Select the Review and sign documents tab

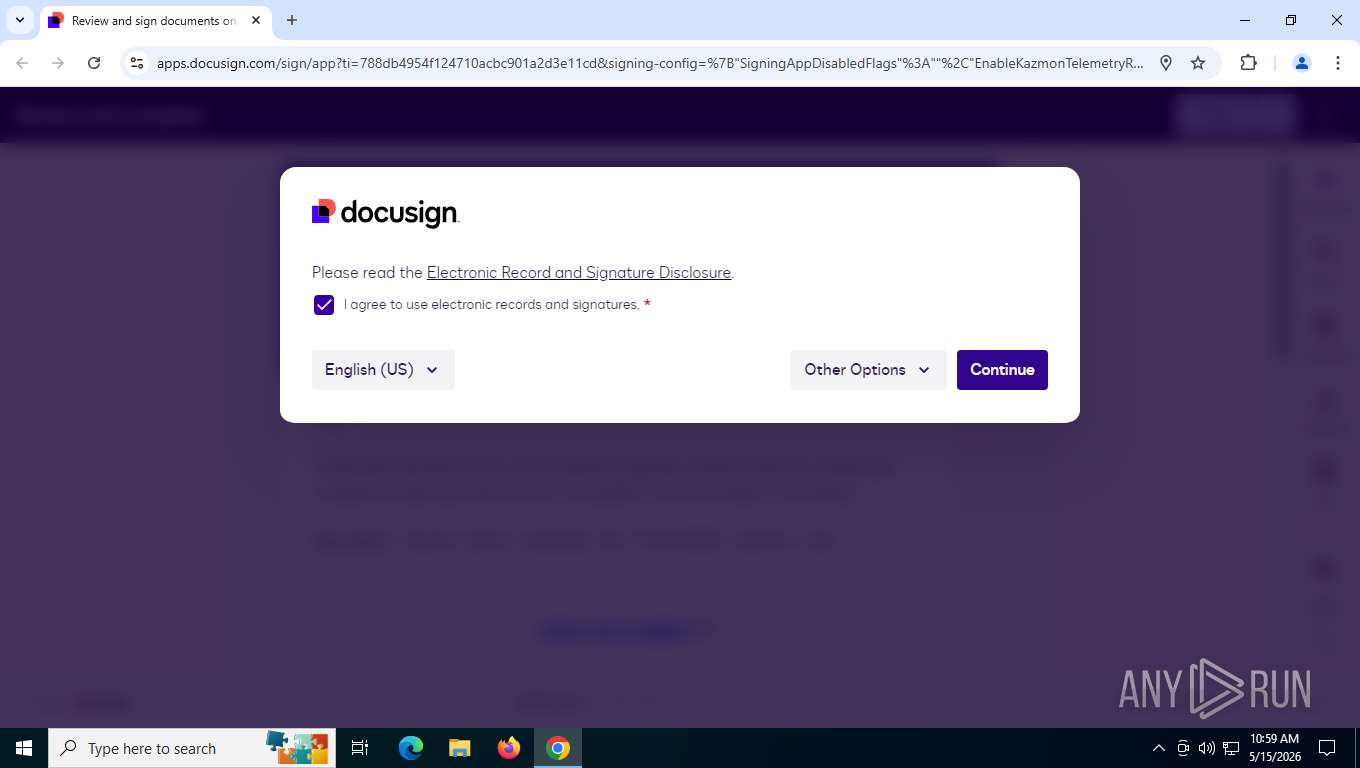click(155, 20)
